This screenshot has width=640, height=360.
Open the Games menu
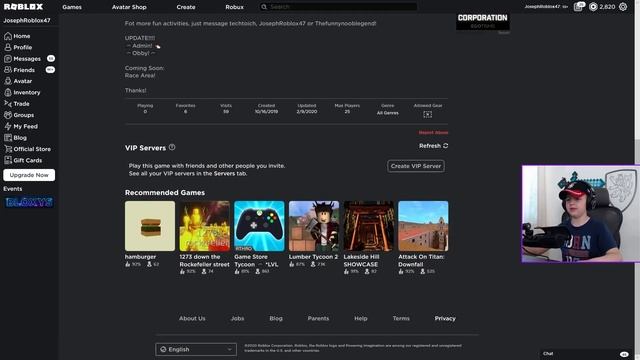(x=72, y=7)
